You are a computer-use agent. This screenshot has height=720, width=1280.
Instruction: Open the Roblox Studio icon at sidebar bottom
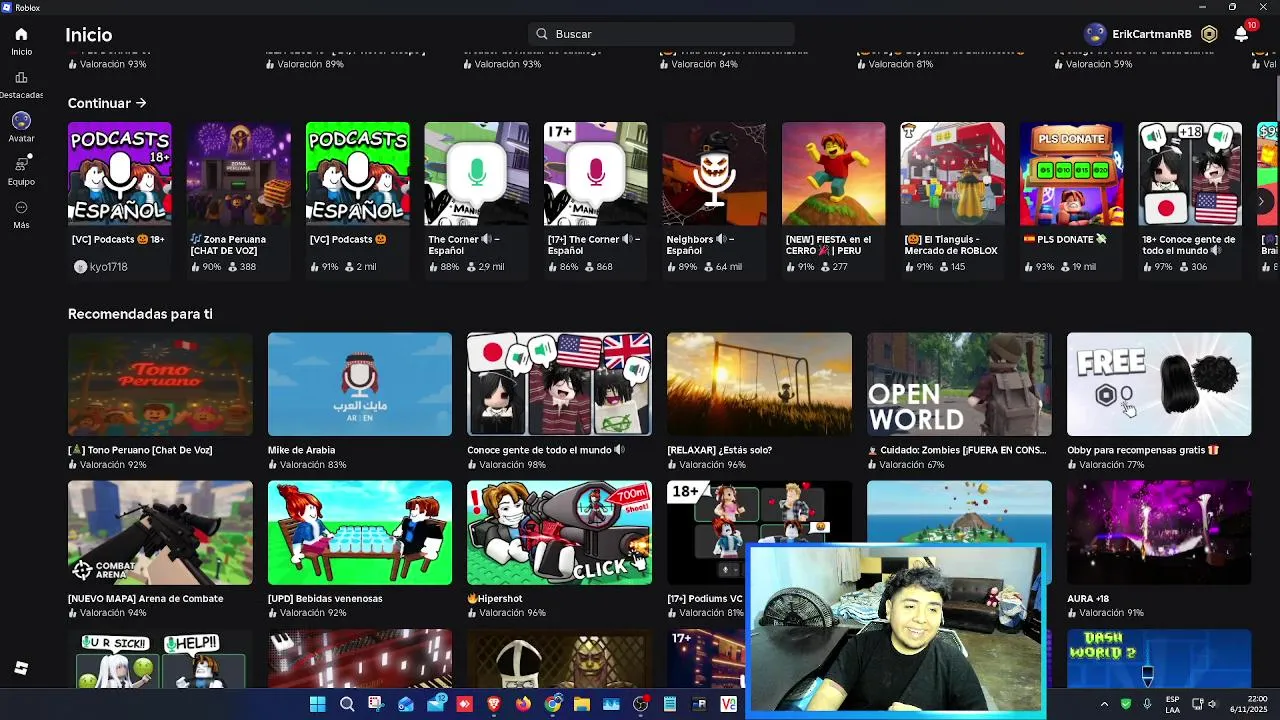[x=21, y=668]
